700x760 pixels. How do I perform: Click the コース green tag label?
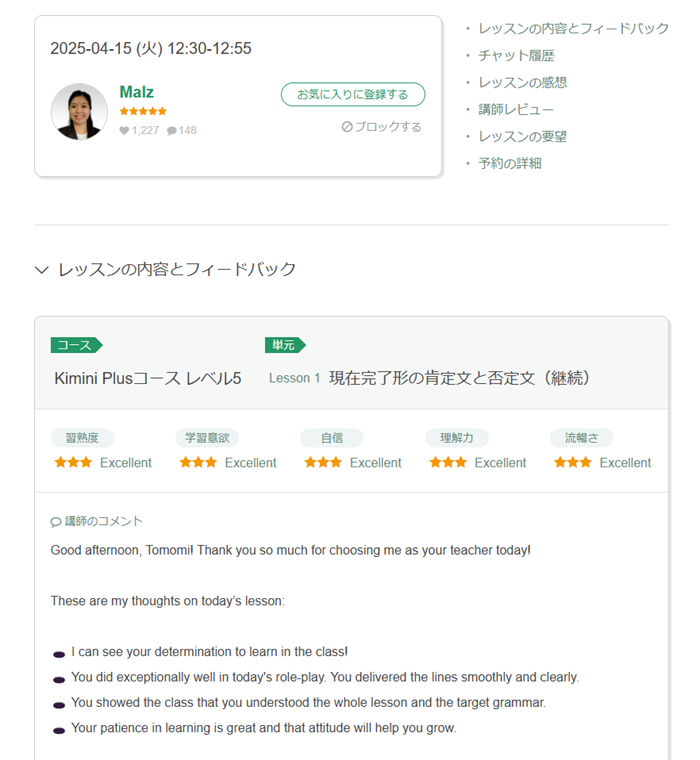[x=76, y=345]
